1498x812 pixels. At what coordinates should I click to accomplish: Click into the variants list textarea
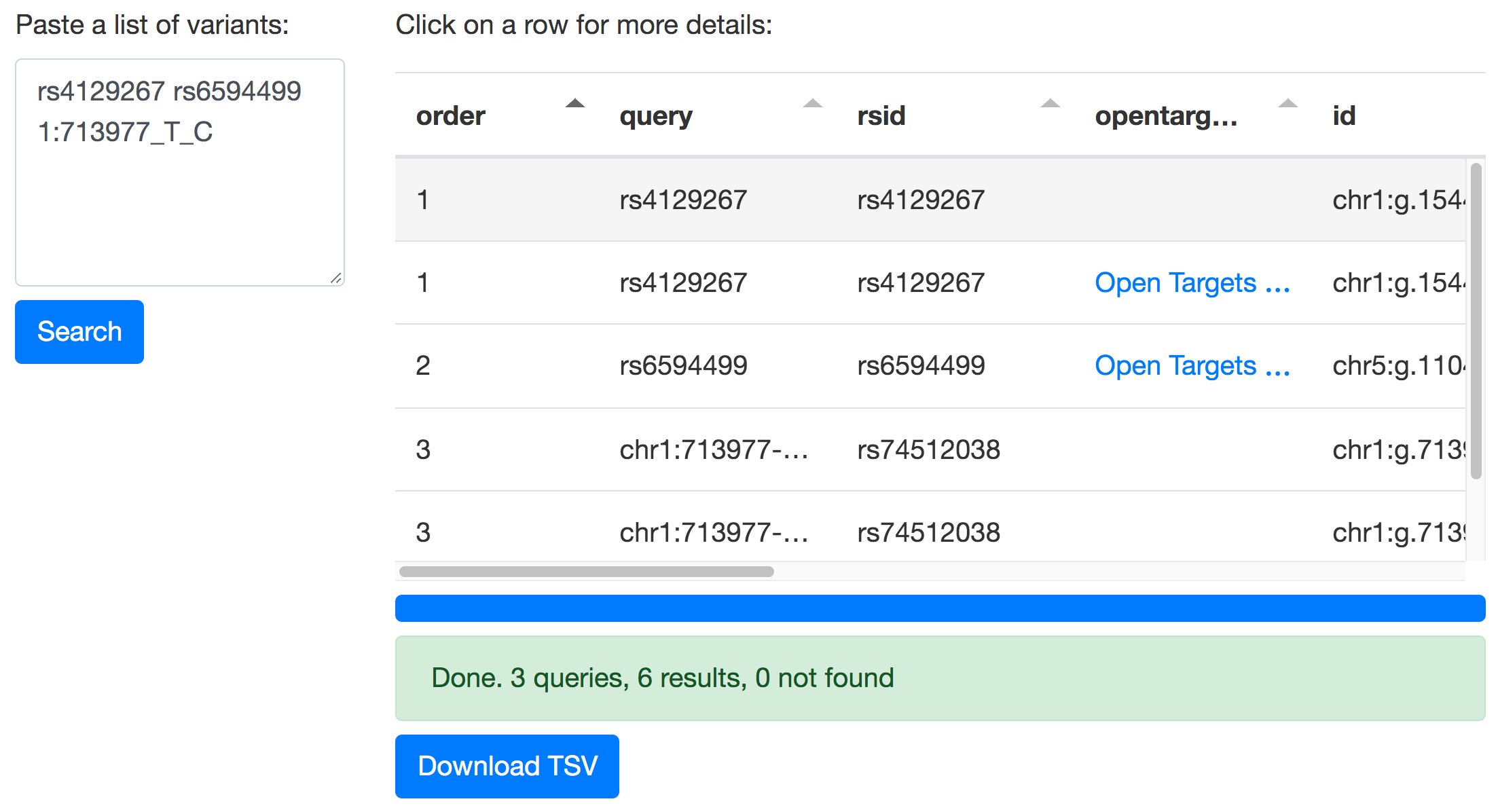click(x=180, y=204)
